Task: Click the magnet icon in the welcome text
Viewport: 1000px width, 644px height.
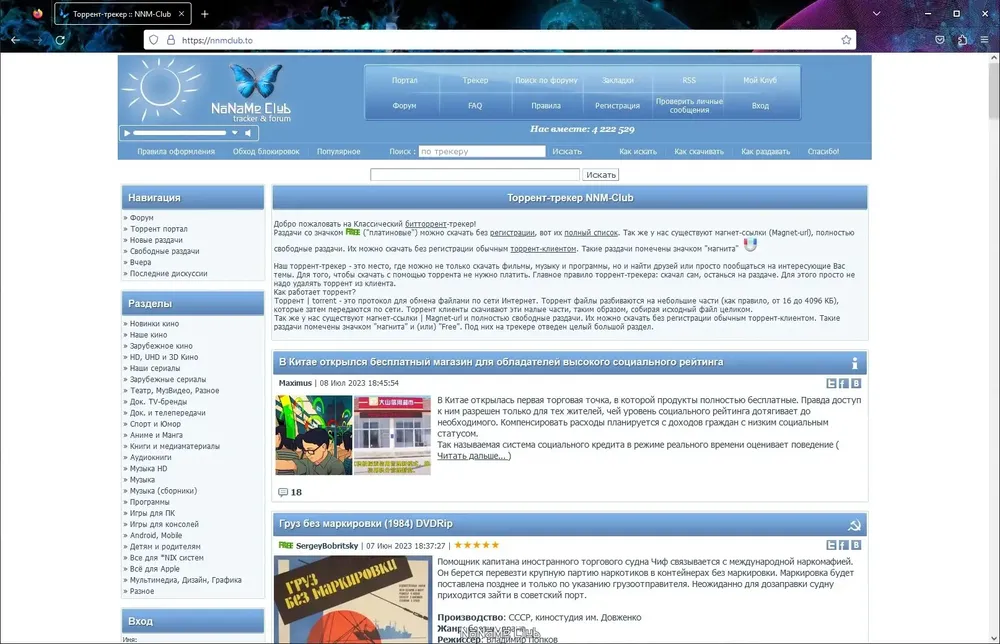Action: pyautogui.click(x=750, y=245)
